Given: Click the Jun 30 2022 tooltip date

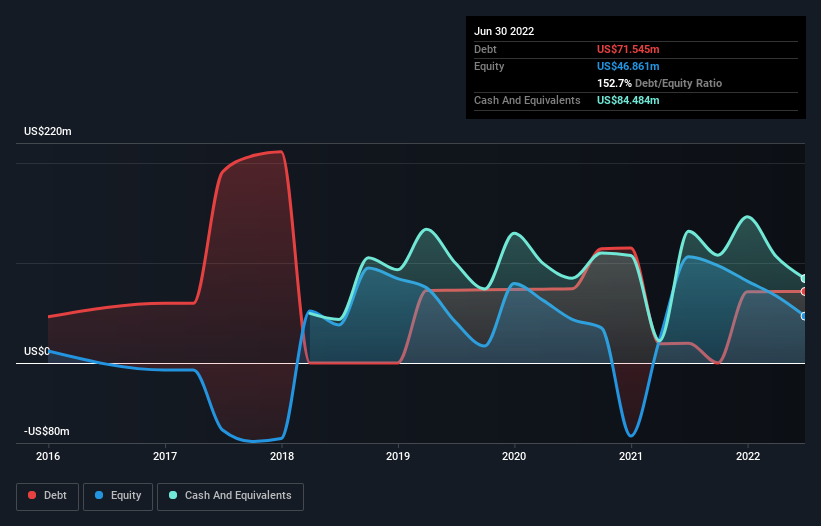Looking at the screenshot, I should click(504, 31).
